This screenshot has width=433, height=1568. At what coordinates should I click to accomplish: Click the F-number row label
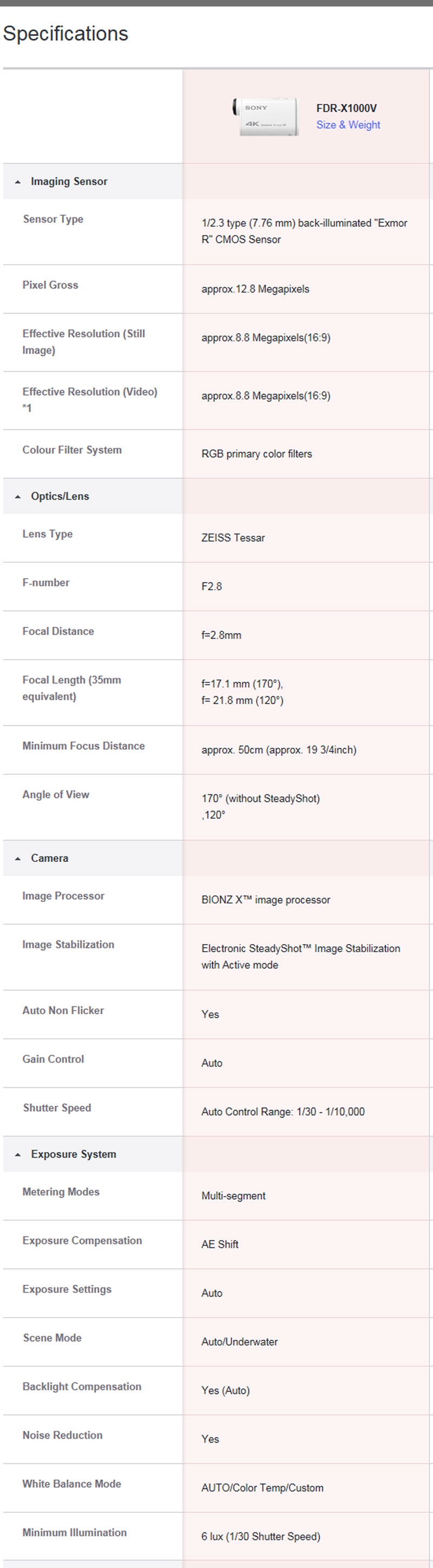[45, 582]
